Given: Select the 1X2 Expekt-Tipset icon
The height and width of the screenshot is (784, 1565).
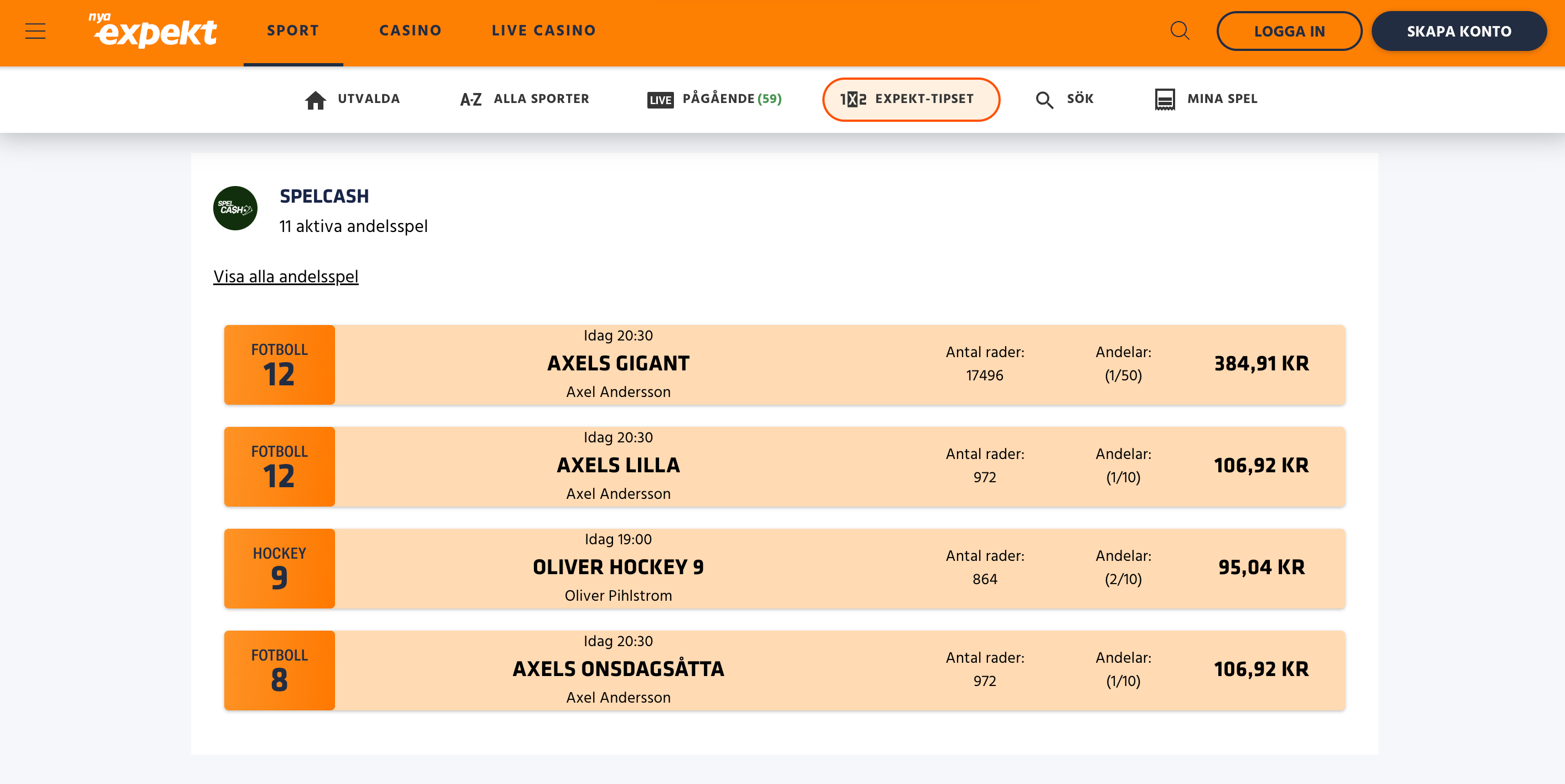Looking at the screenshot, I should (853, 99).
